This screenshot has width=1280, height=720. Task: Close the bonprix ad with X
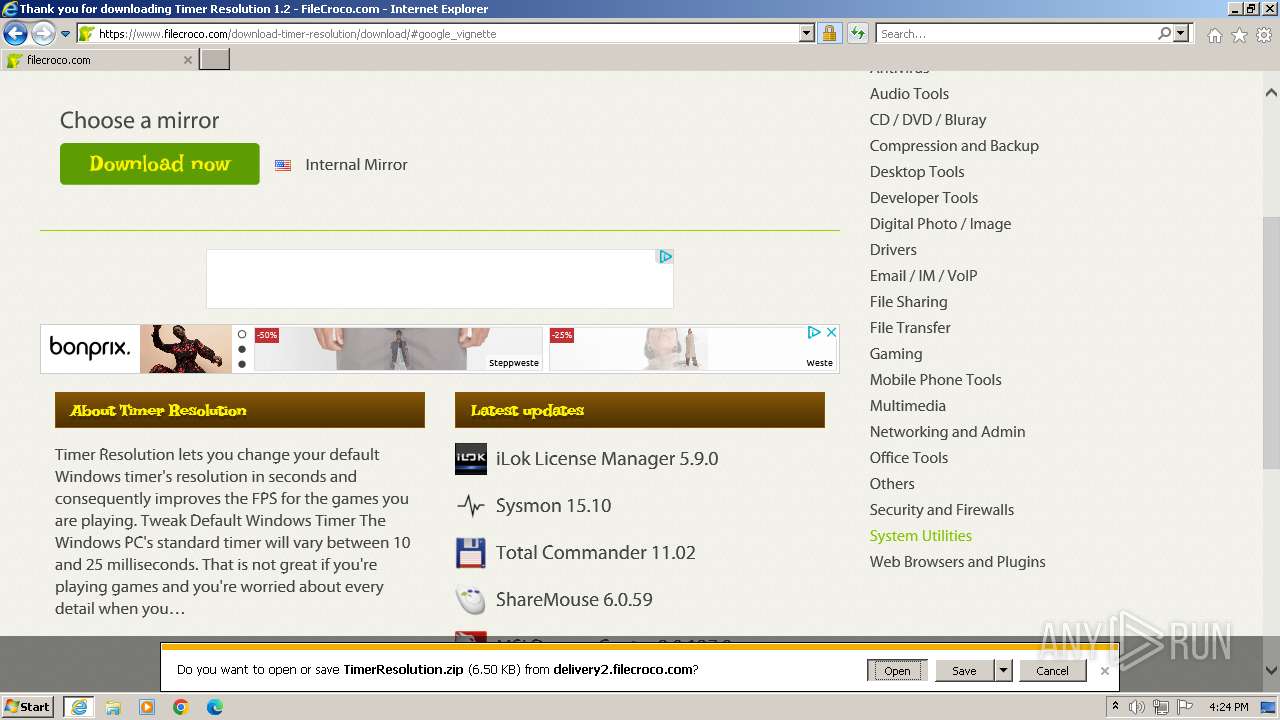click(831, 332)
